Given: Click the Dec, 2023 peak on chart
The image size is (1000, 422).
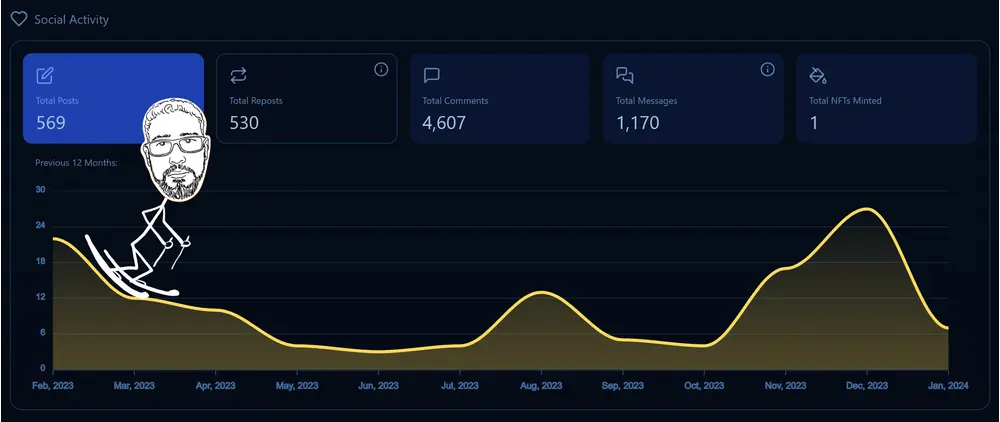Looking at the screenshot, I should coord(866,209).
